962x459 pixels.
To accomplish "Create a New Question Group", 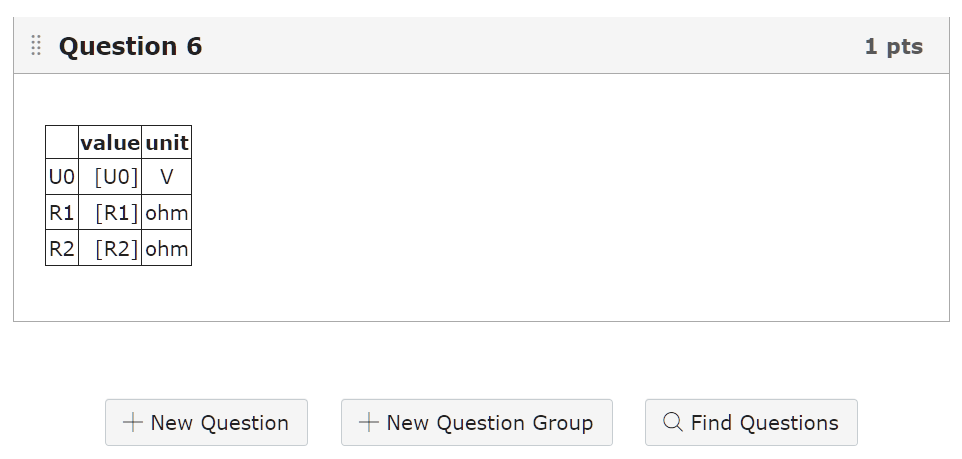I will pyautogui.click(x=477, y=422).
